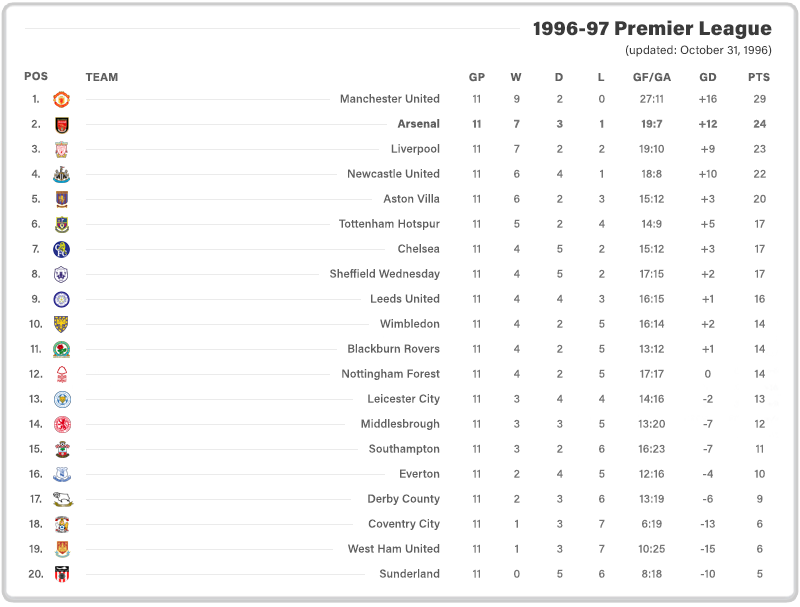800x607 pixels.
Task: Click the Everton club crest icon
Action: [62, 474]
